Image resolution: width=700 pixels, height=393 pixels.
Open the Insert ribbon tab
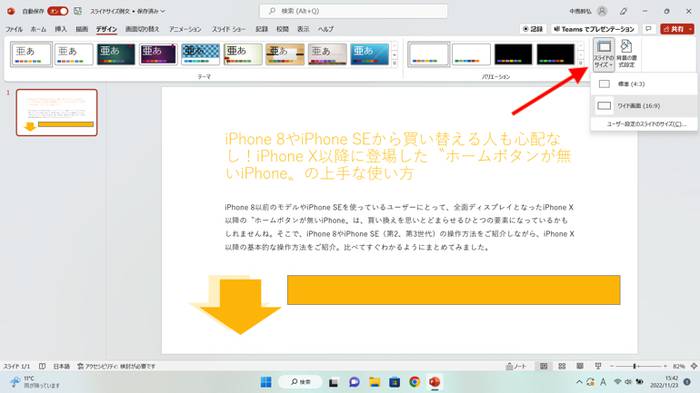61,29
